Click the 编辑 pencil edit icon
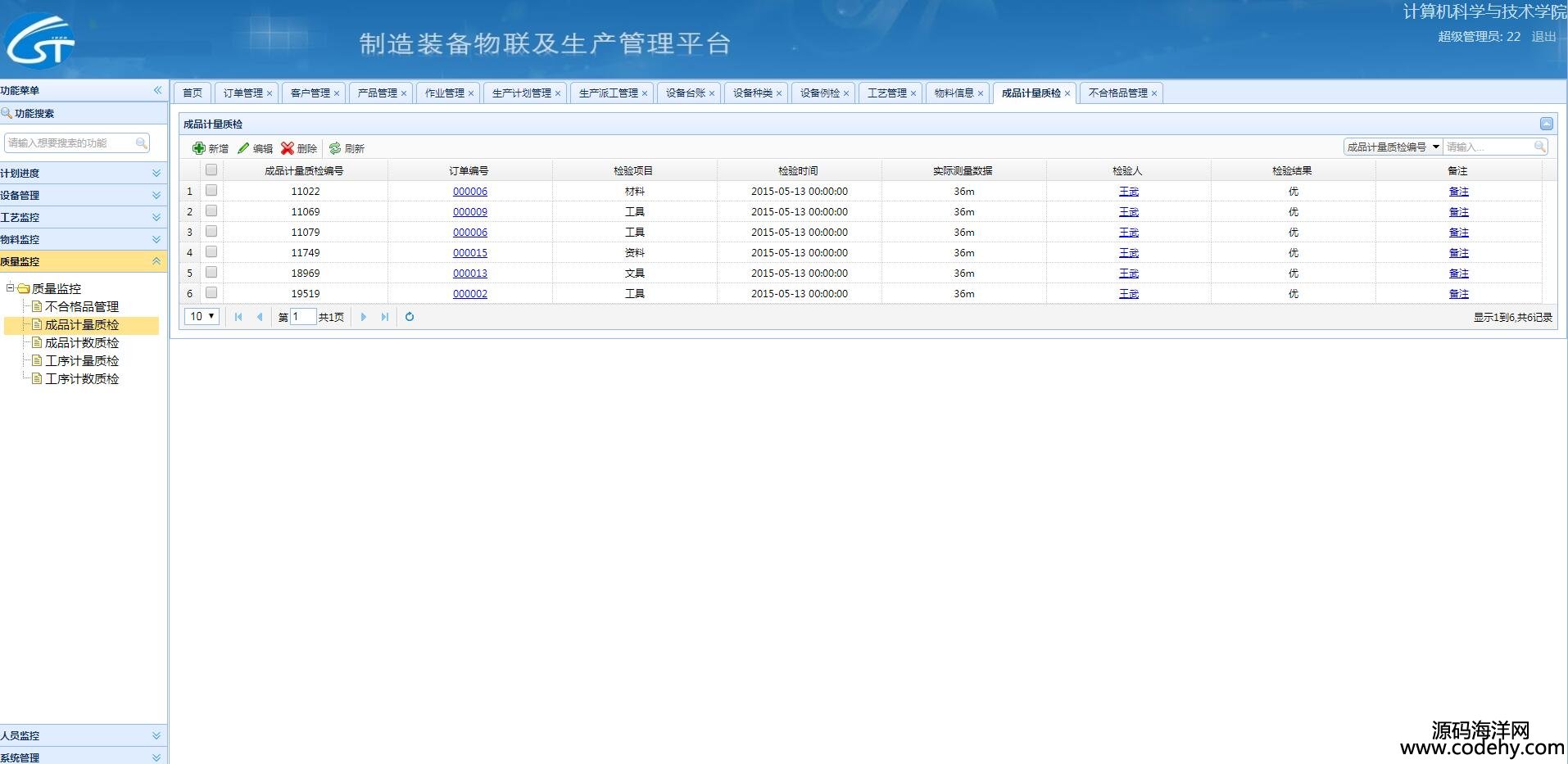The image size is (1568, 764). pyautogui.click(x=243, y=148)
